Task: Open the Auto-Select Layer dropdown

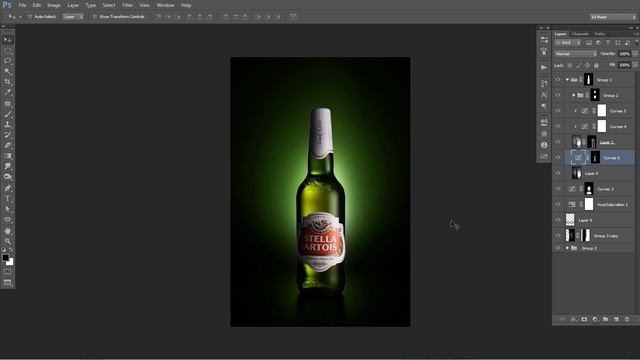Action: (73, 17)
